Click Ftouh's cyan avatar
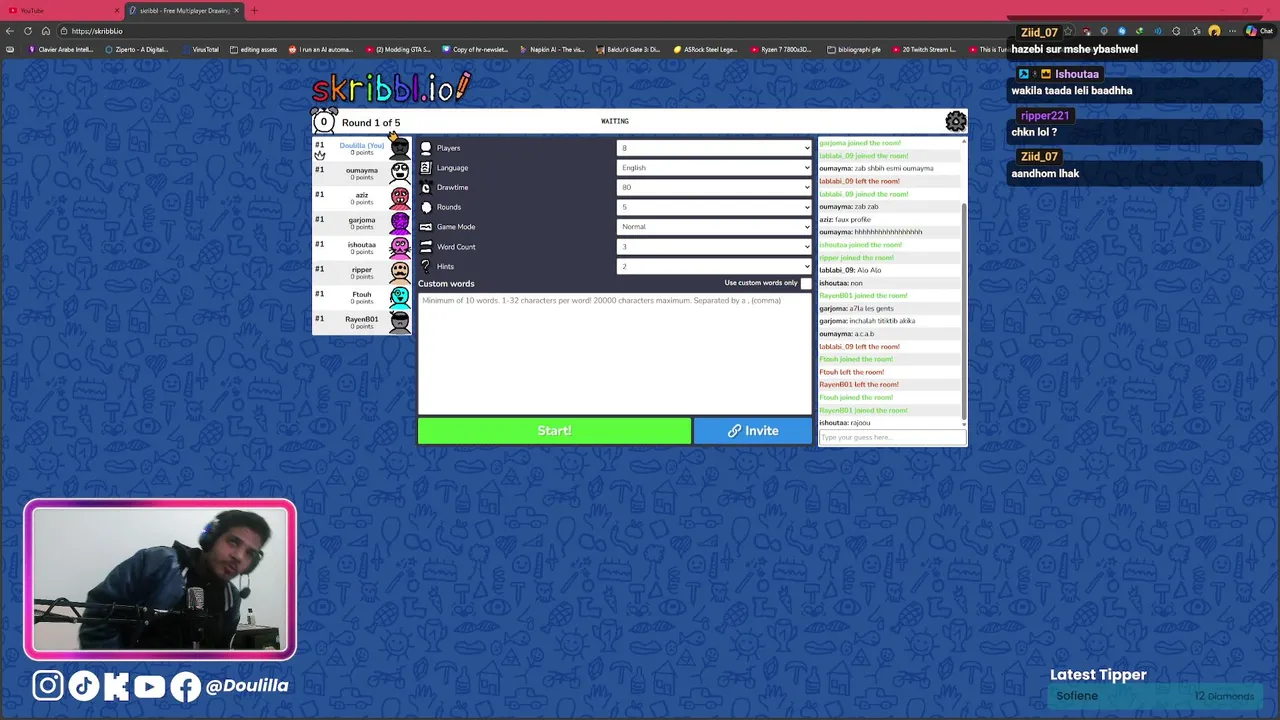 click(x=399, y=296)
